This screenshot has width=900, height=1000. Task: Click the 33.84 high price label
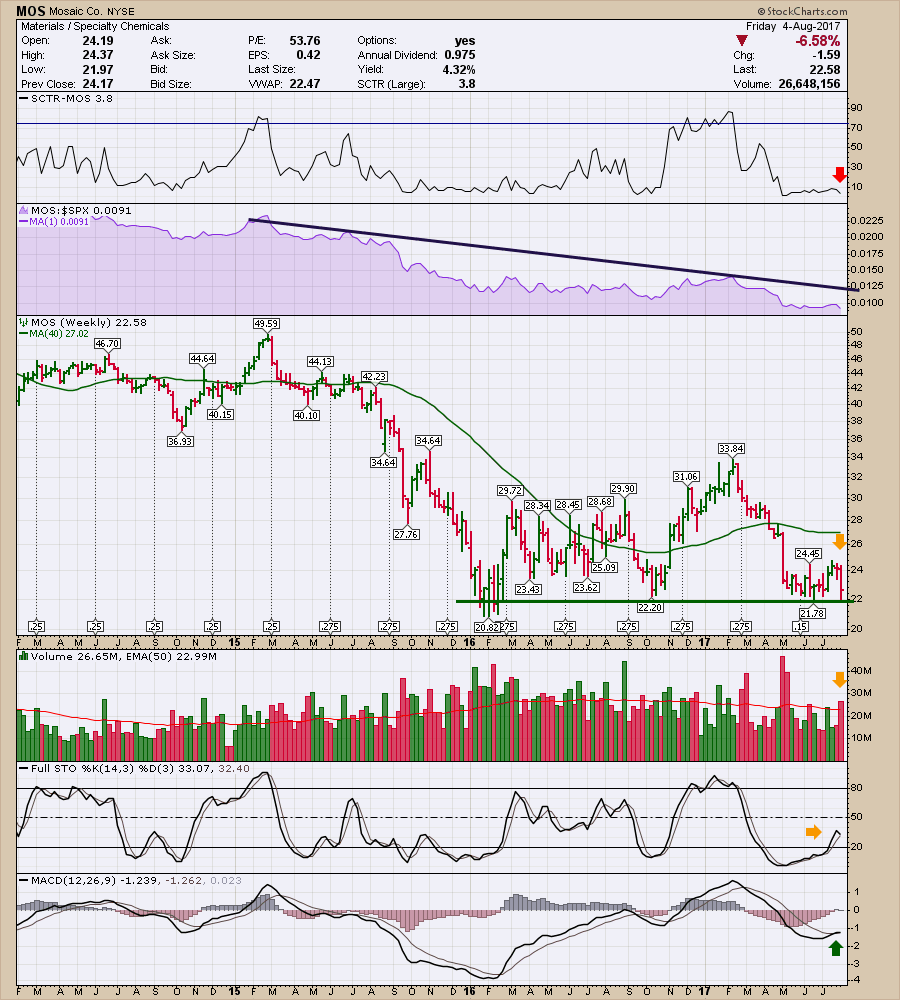731,448
